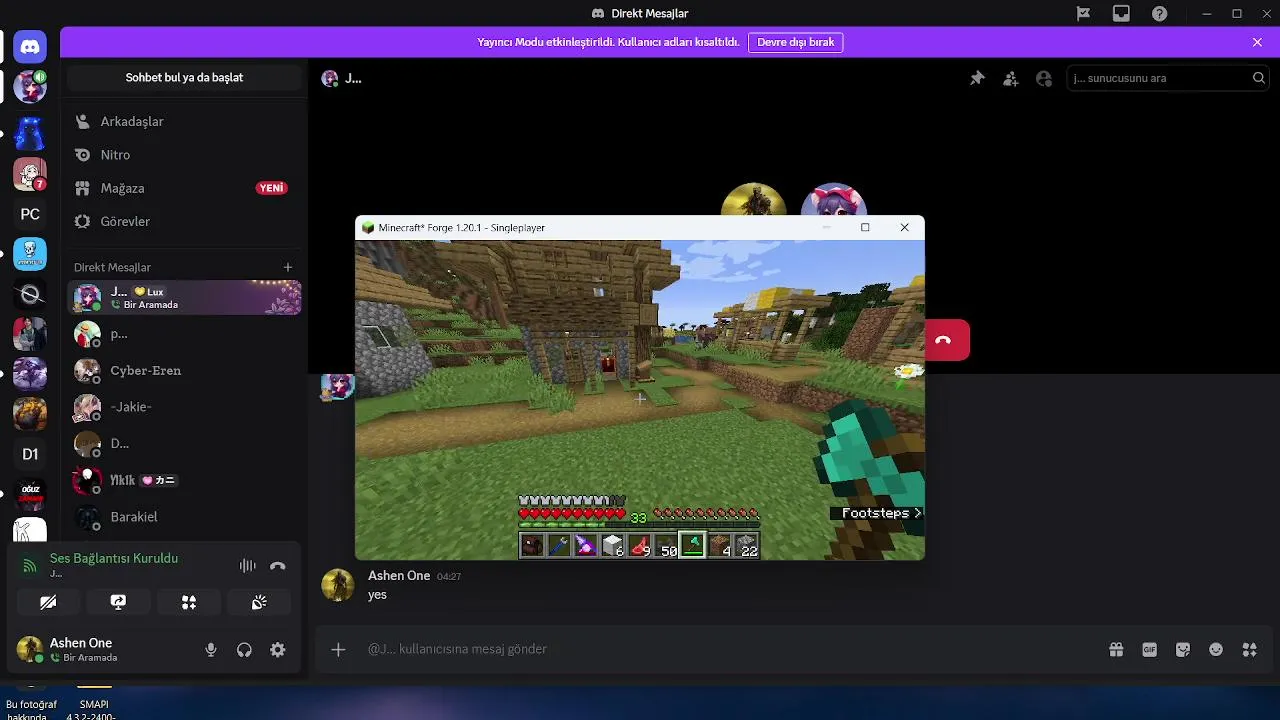Deafen using the headphones icon
The height and width of the screenshot is (720, 1280).
point(244,650)
